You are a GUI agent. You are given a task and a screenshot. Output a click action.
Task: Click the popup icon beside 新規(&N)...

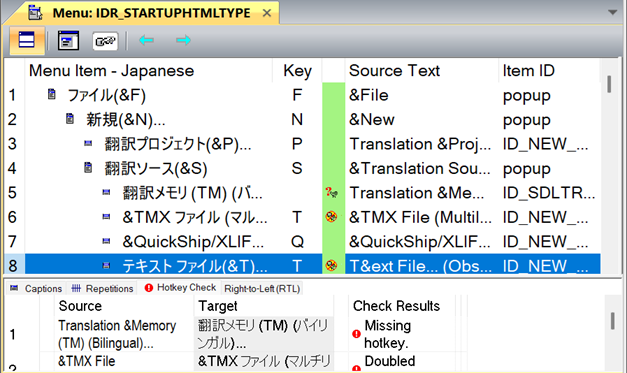pyautogui.click(x=70, y=119)
